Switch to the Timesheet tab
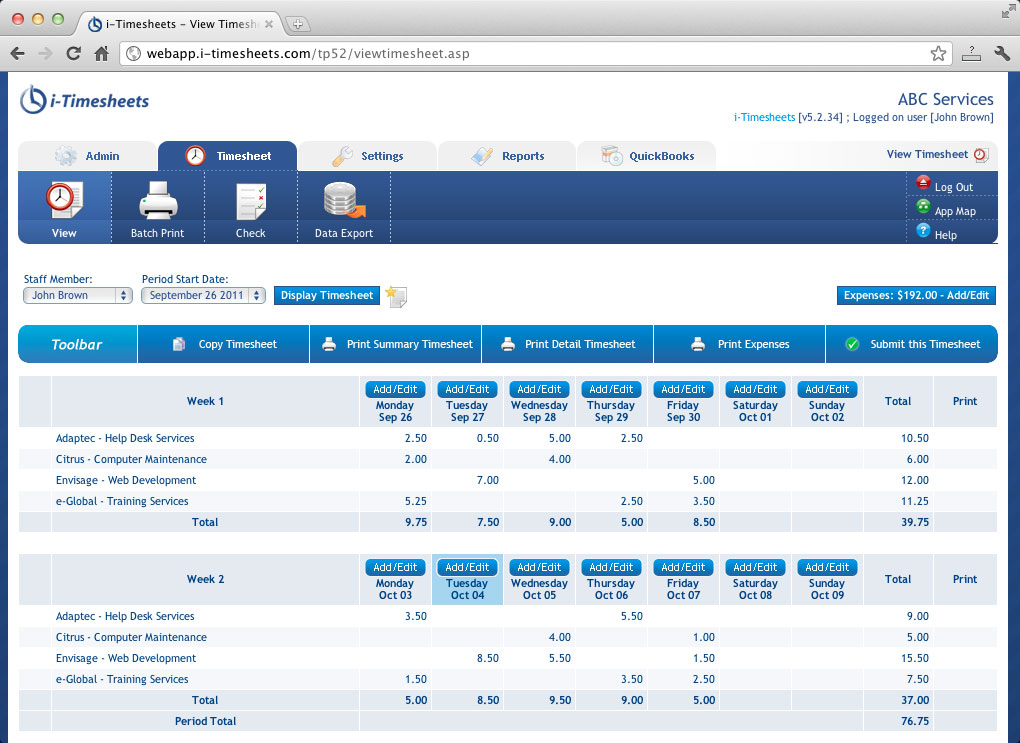This screenshot has width=1020, height=743. click(228, 156)
